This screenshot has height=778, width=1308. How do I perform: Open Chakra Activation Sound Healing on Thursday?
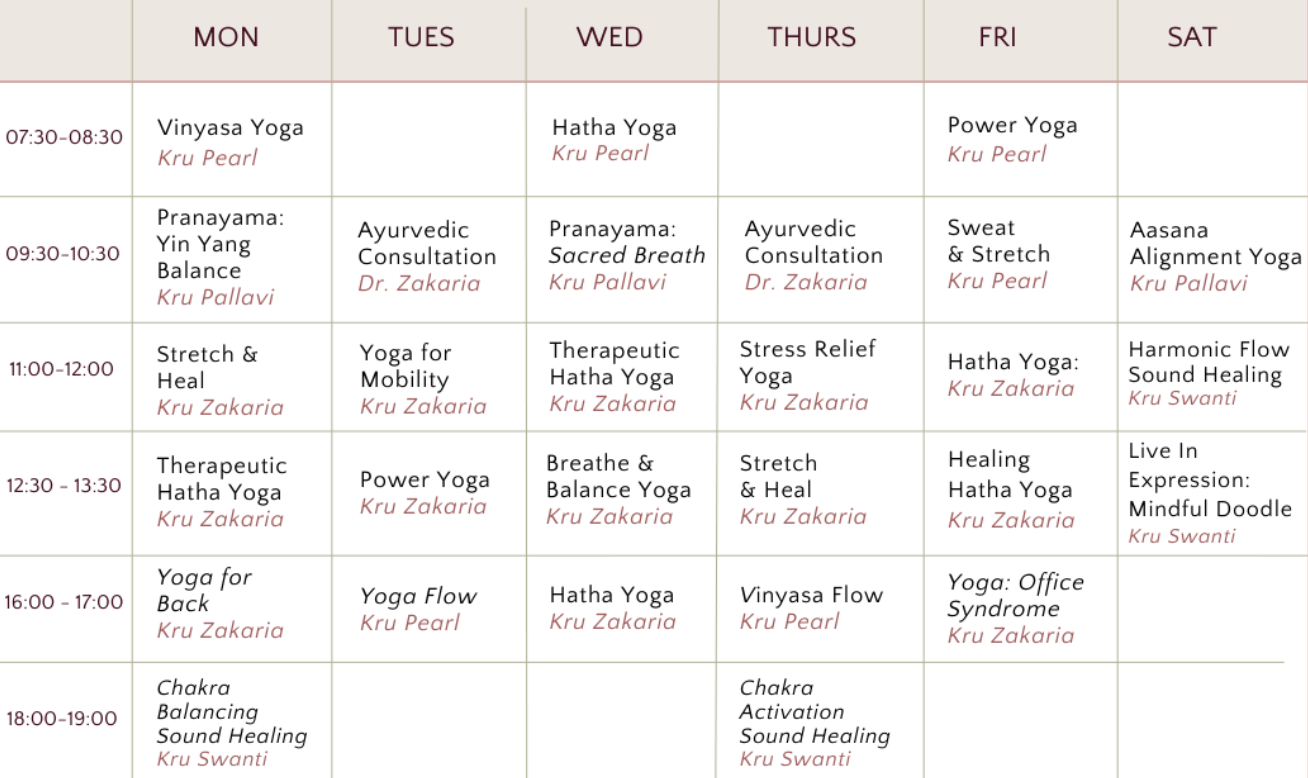coord(814,712)
